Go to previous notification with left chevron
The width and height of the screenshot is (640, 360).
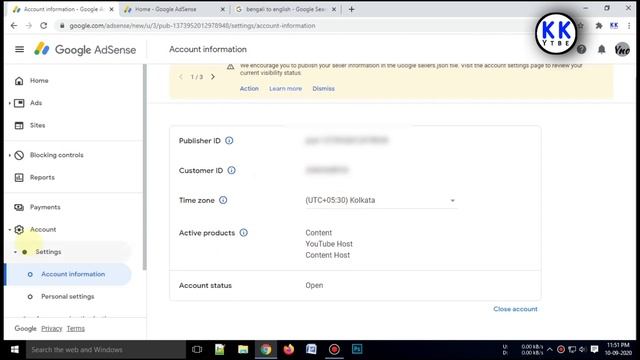pos(181,77)
